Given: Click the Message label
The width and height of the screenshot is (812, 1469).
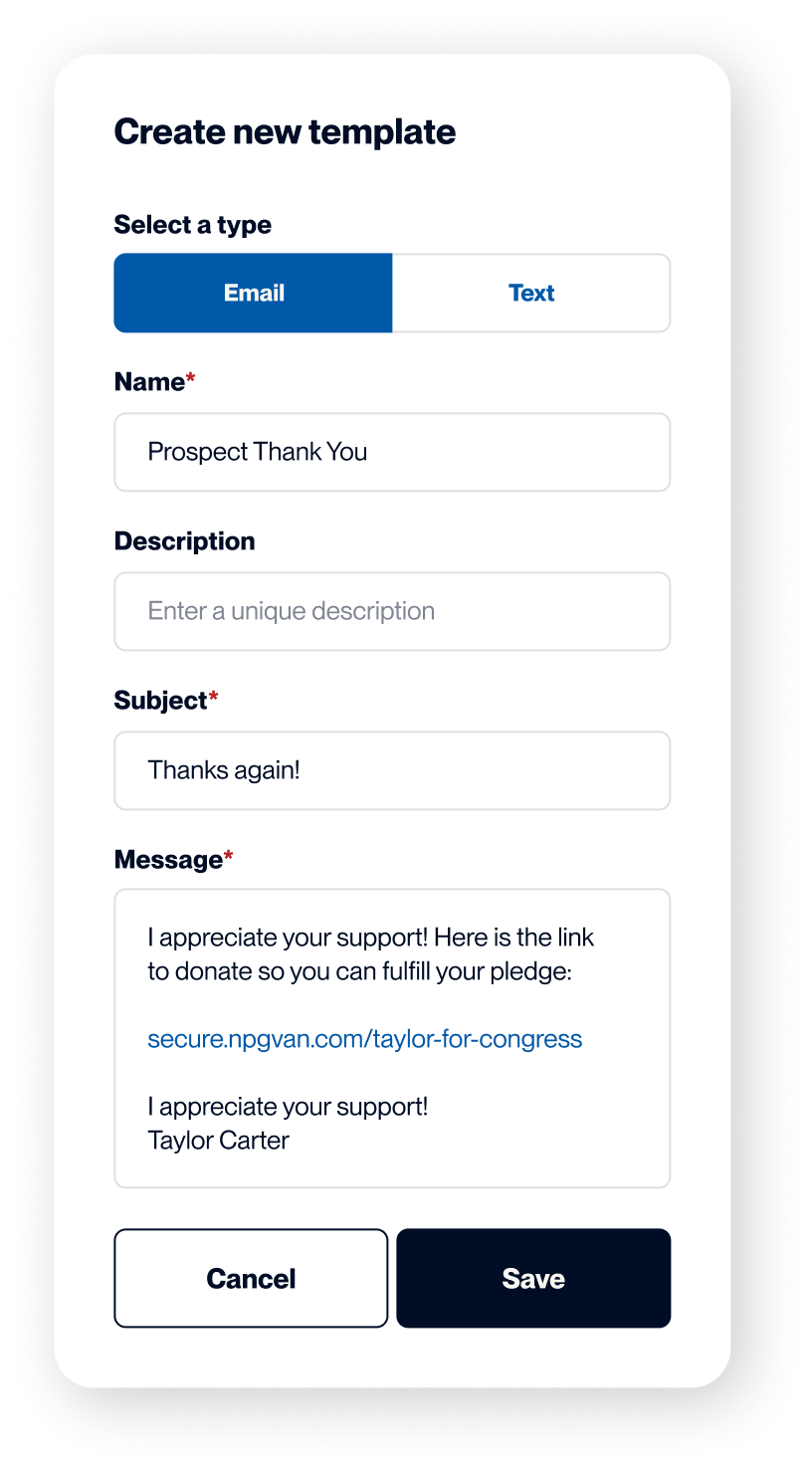Looking at the screenshot, I should [x=165, y=859].
